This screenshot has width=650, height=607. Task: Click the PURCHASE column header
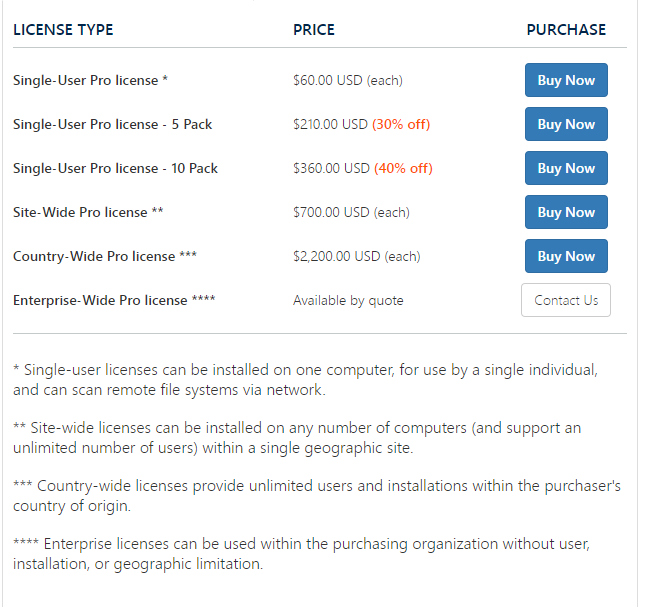[566, 30]
